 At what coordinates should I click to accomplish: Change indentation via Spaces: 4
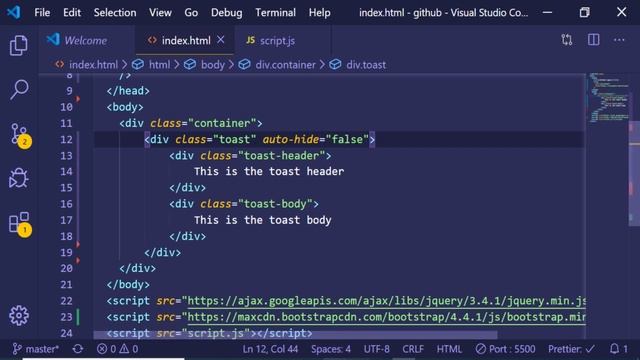click(331, 349)
